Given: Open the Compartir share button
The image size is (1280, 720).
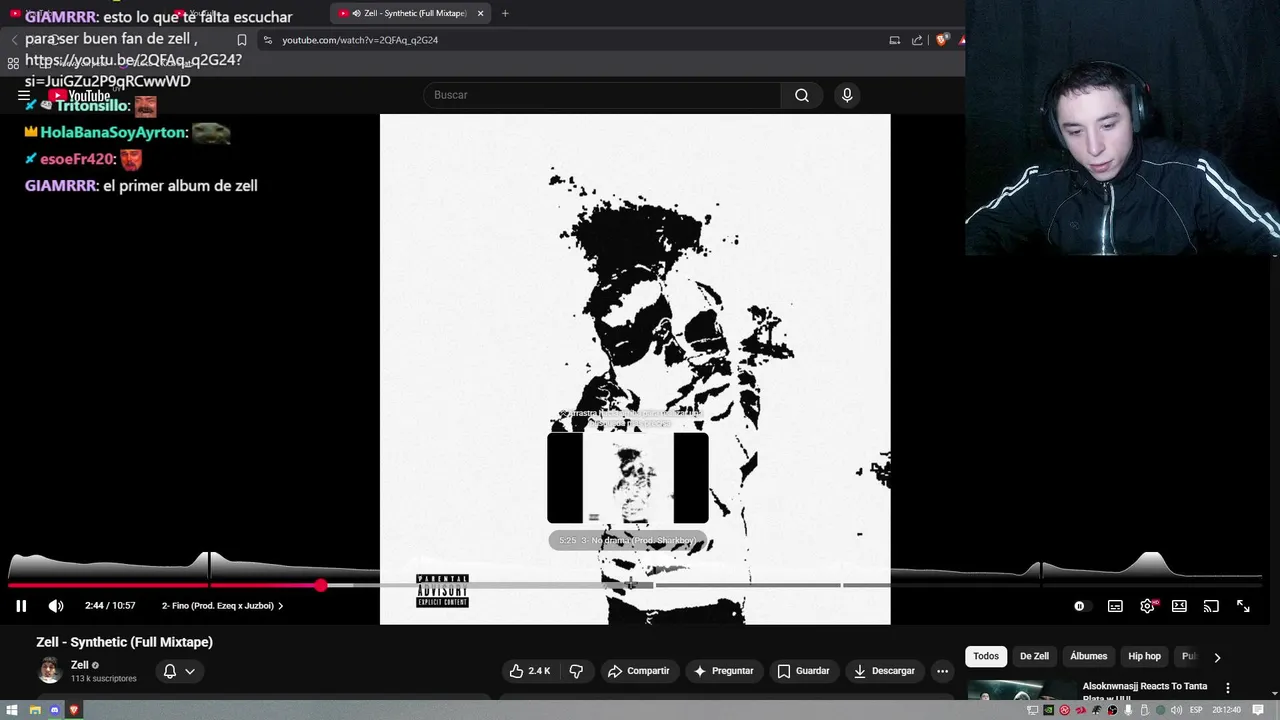Looking at the screenshot, I should 638,671.
